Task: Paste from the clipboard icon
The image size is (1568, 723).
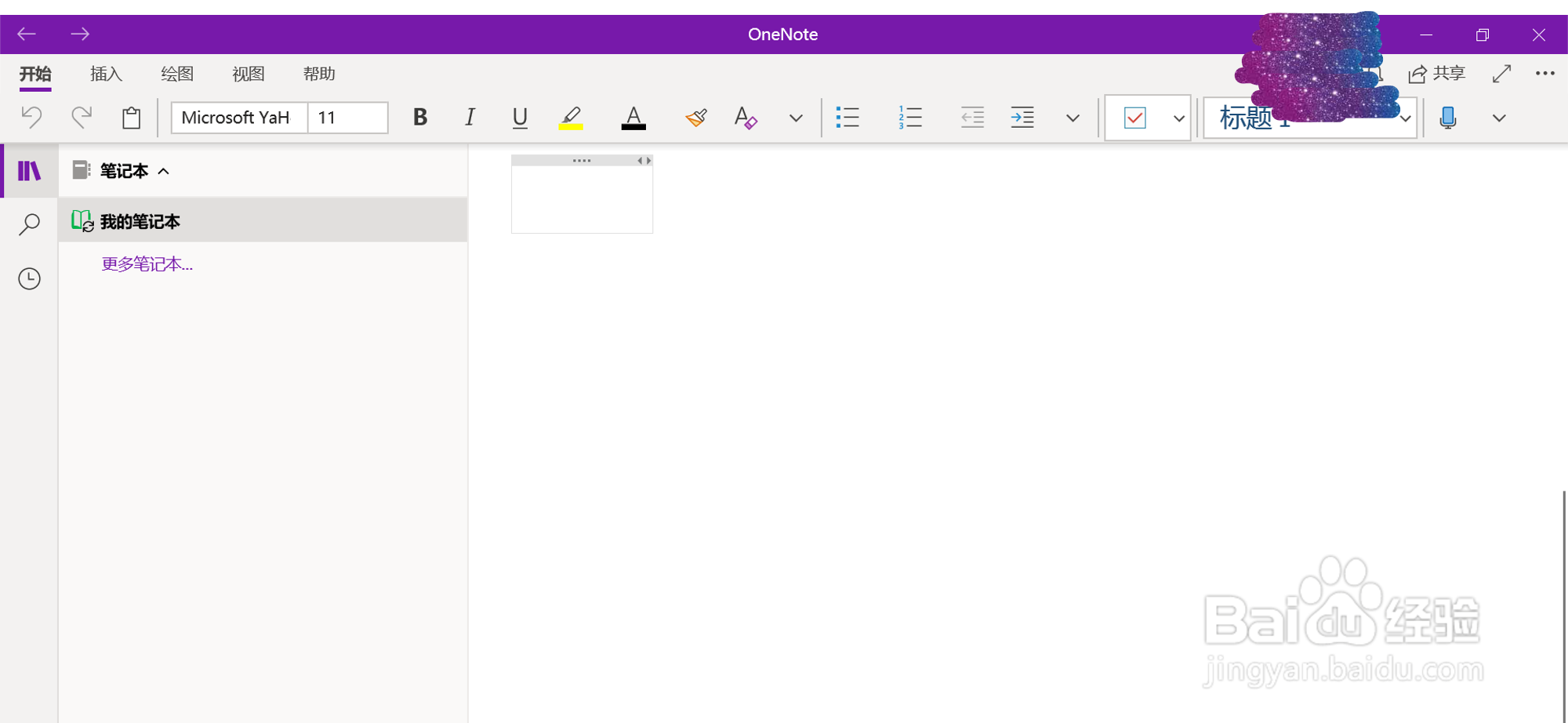Action: [132, 118]
